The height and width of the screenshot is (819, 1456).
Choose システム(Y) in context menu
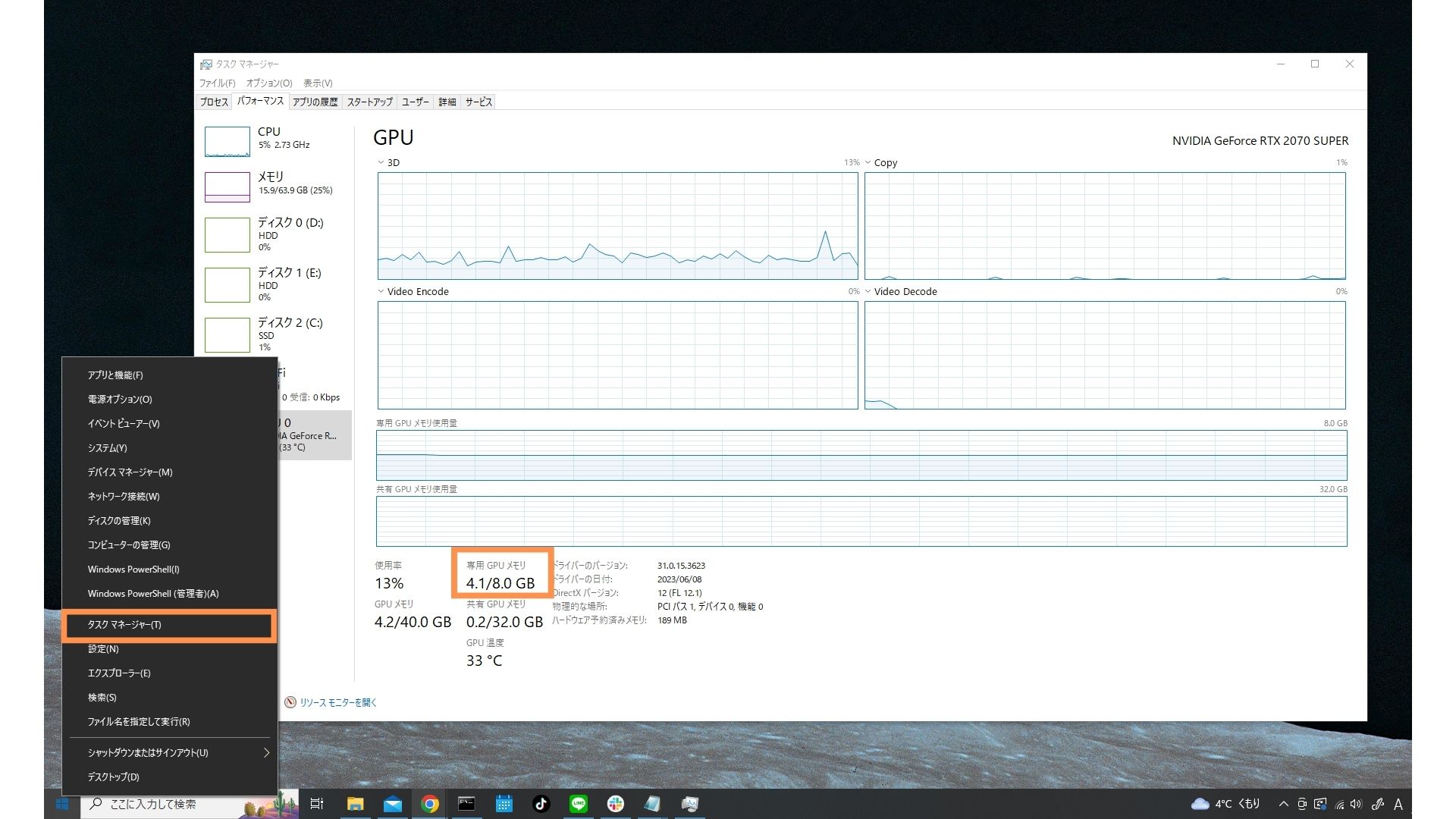point(170,447)
